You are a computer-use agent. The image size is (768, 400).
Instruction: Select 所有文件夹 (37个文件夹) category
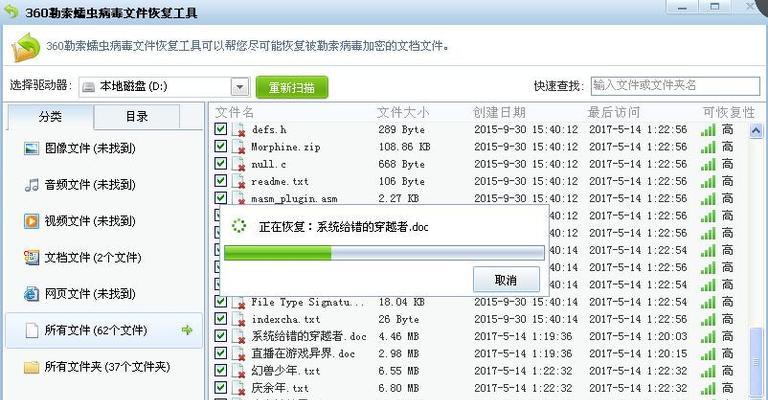click(103, 367)
